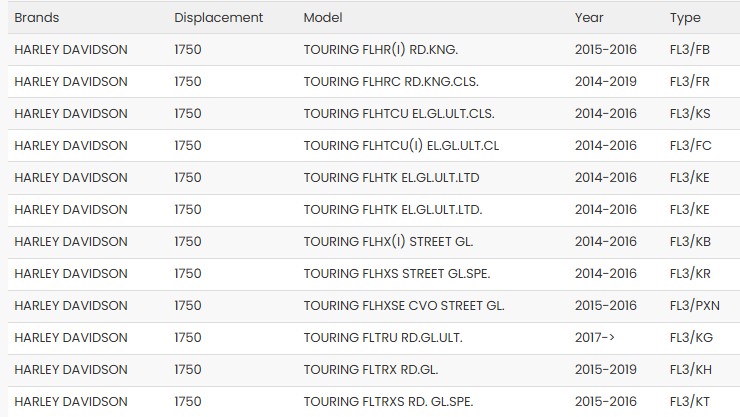740x417 pixels.
Task: Click the Year column header
Action: (589, 18)
